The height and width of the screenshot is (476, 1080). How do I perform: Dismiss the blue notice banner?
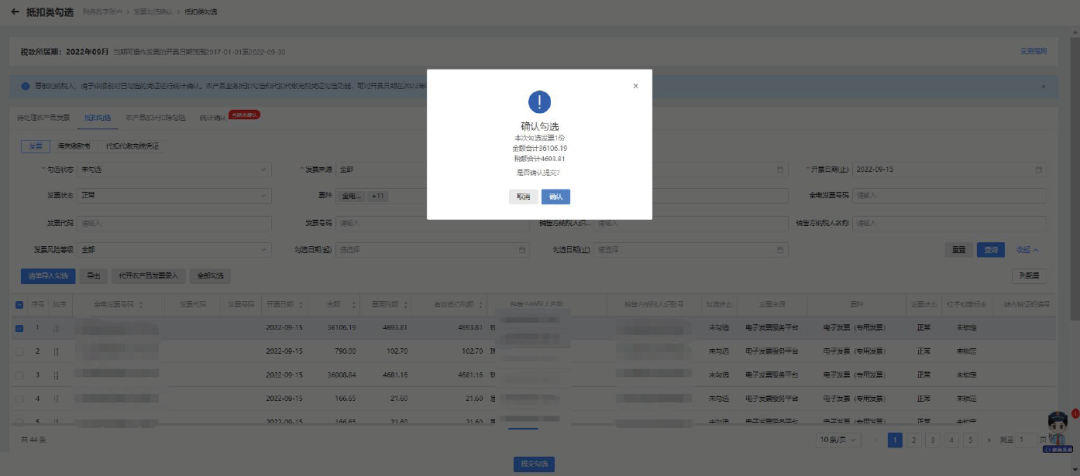[1043, 87]
